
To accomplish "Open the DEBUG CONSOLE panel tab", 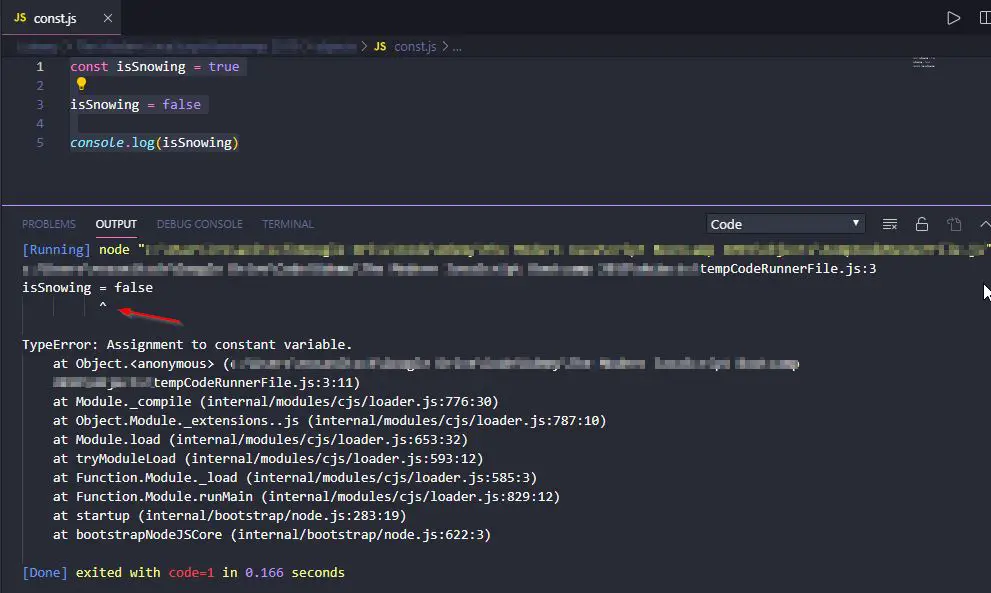I will (200, 224).
